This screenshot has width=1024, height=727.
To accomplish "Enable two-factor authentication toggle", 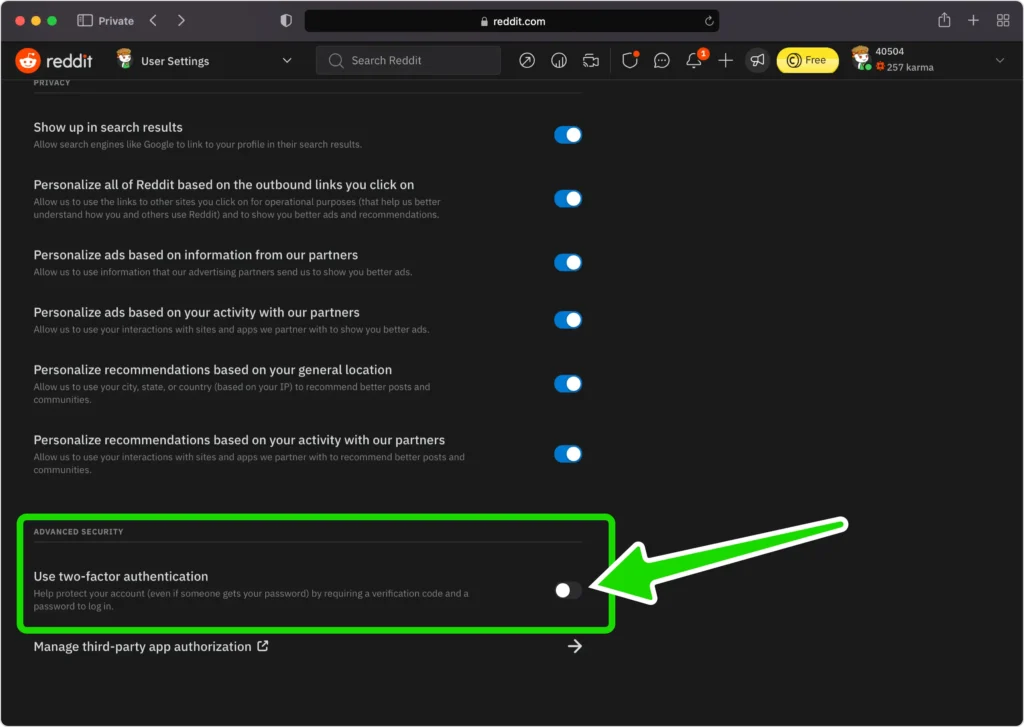I will [x=568, y=590].
